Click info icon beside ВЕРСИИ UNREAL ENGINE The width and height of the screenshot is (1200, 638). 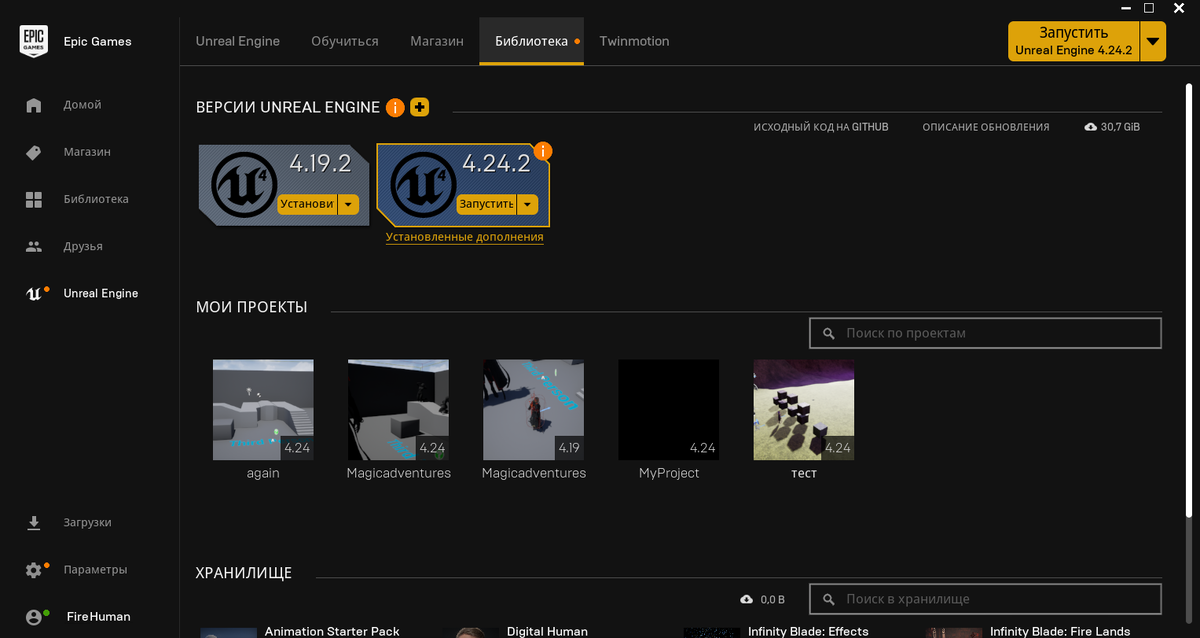click(x=395, y=107)
